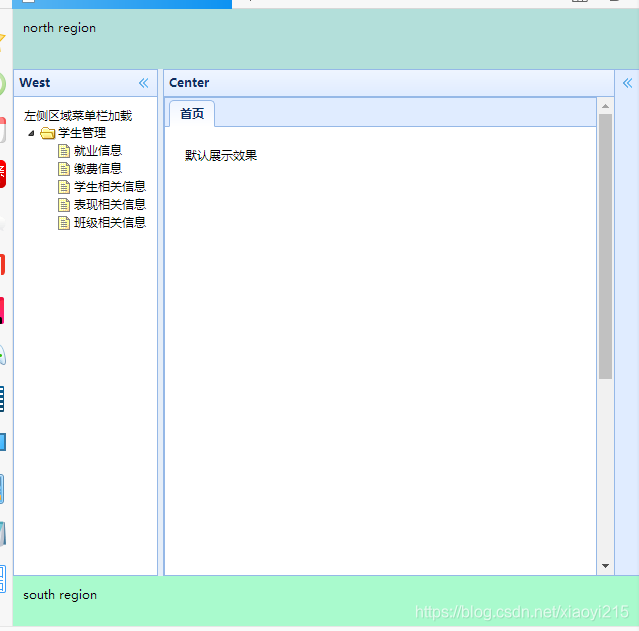Select 表现相关信息 in the menu tree

coord(110,205)
